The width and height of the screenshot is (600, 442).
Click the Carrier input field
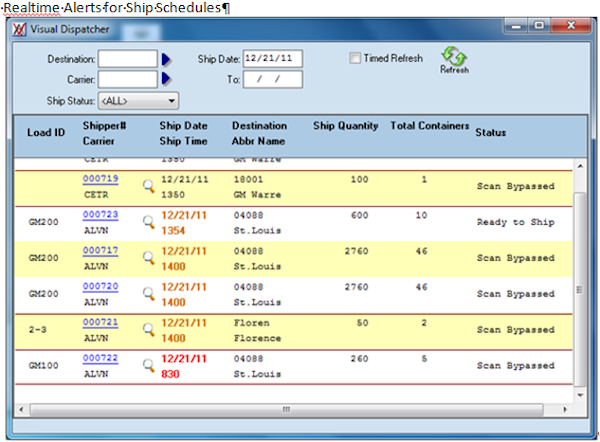coord(127,79)
